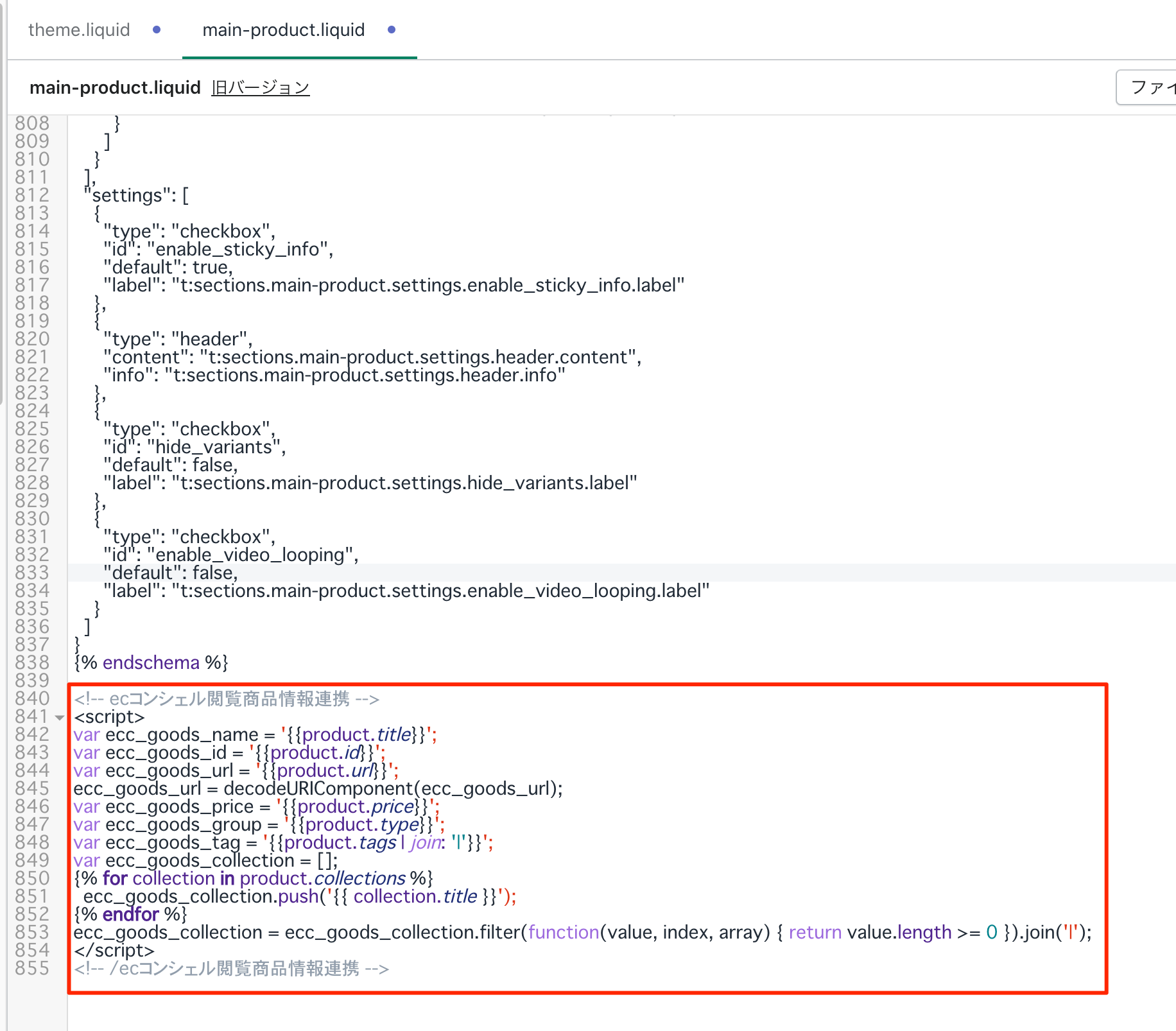Click the ecc_goods_collection.push line

pos(300,896)
